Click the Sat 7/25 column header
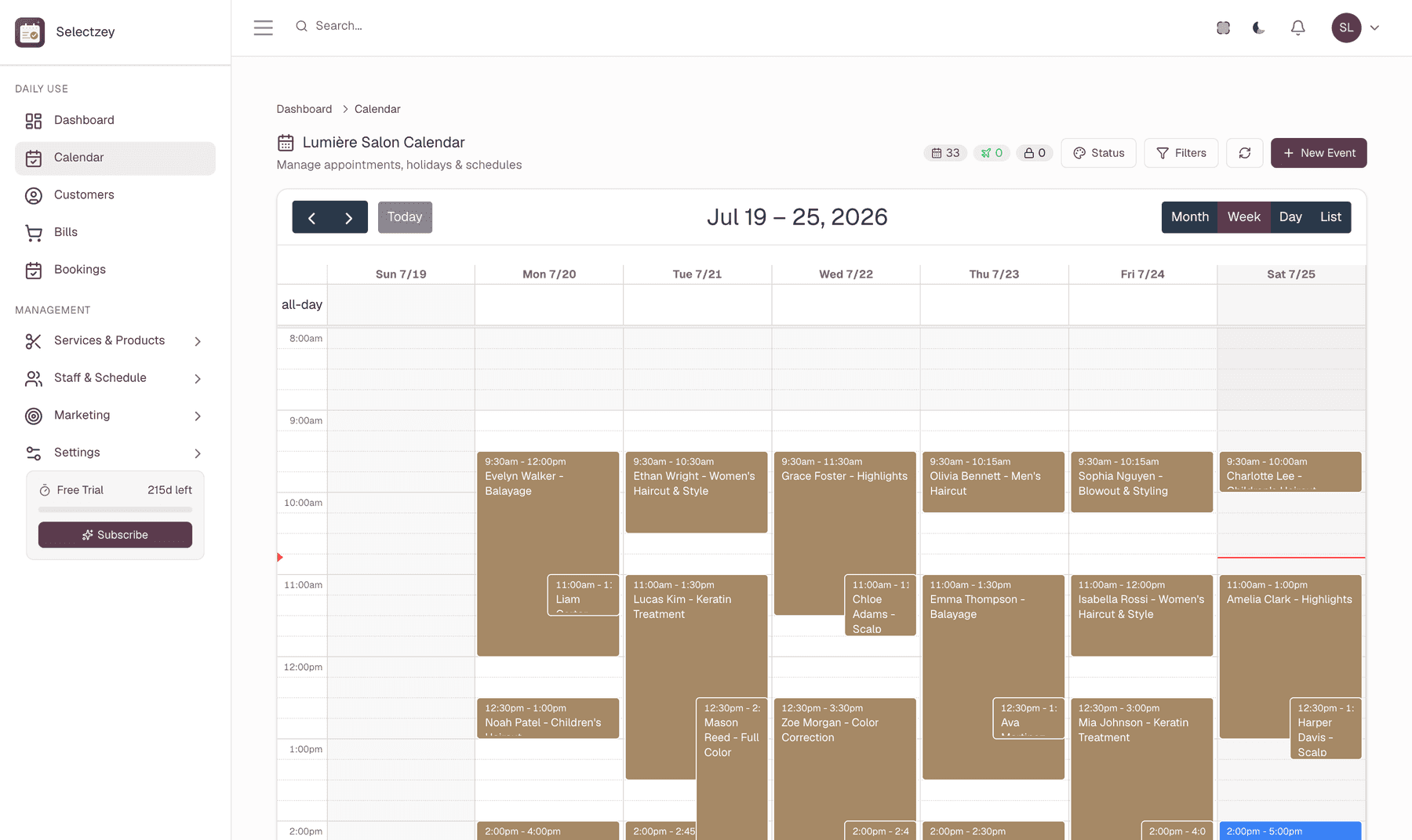1412x840 pixels. click(1291, 275)
